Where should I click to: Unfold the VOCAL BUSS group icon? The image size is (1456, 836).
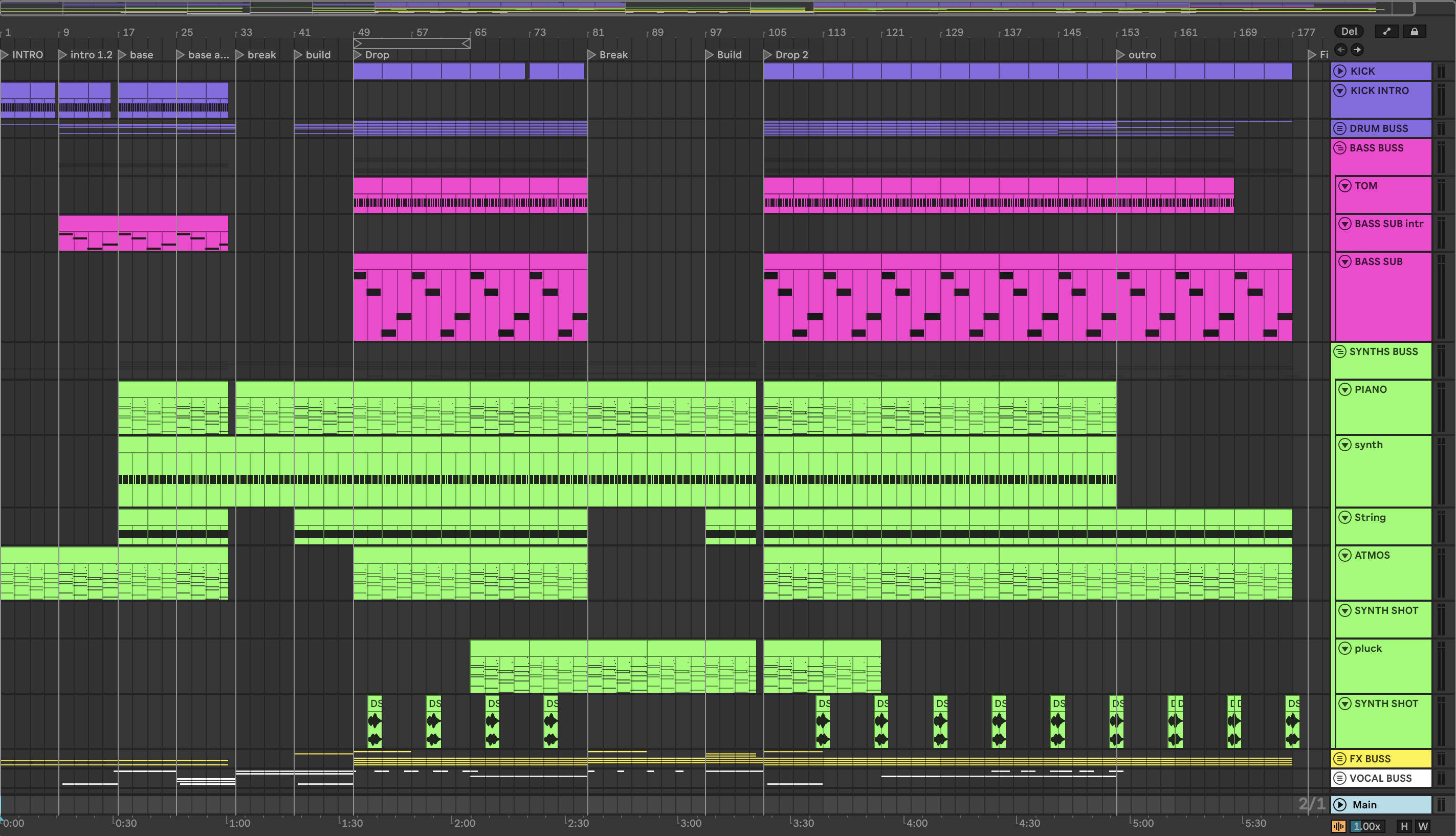1339,778
